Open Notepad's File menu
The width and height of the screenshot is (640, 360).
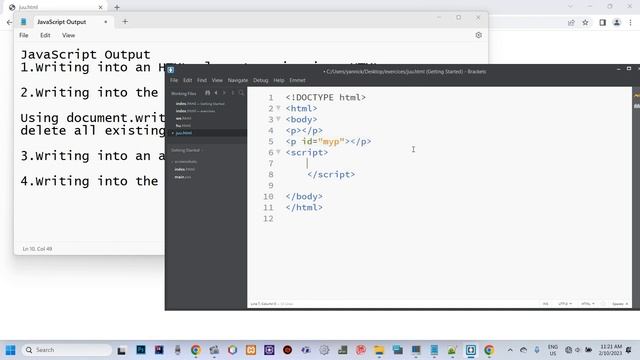click(24, 36)
